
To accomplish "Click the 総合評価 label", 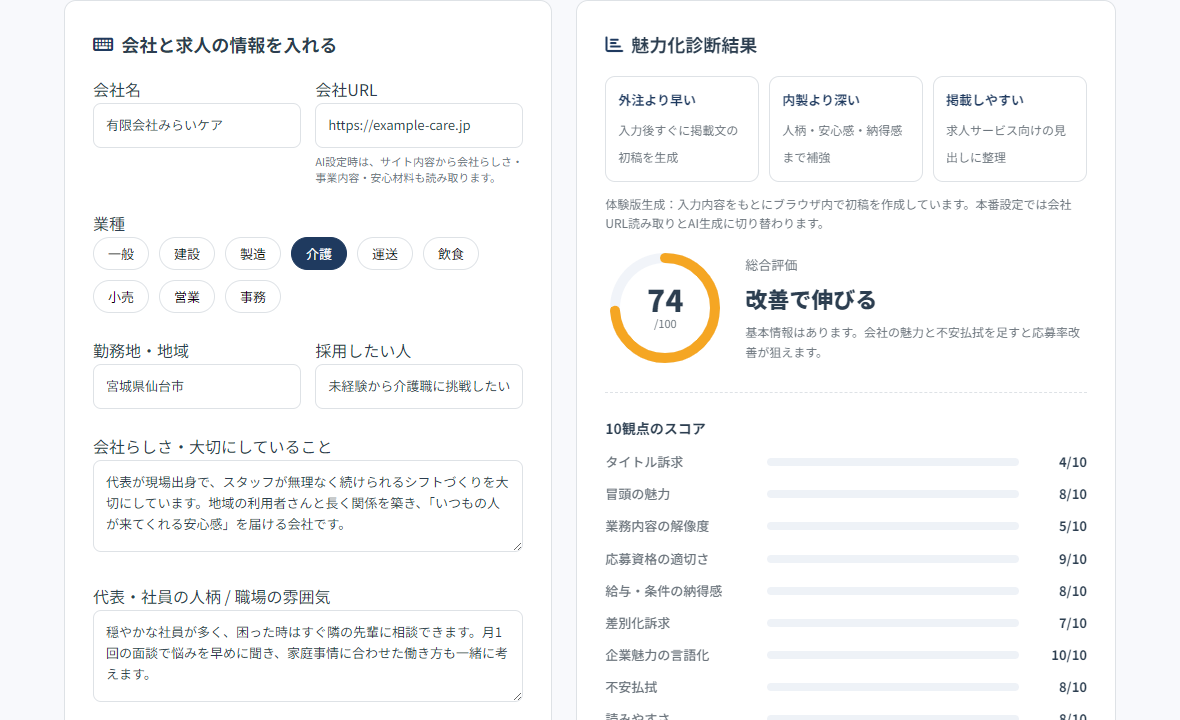I will coord(771,265).
